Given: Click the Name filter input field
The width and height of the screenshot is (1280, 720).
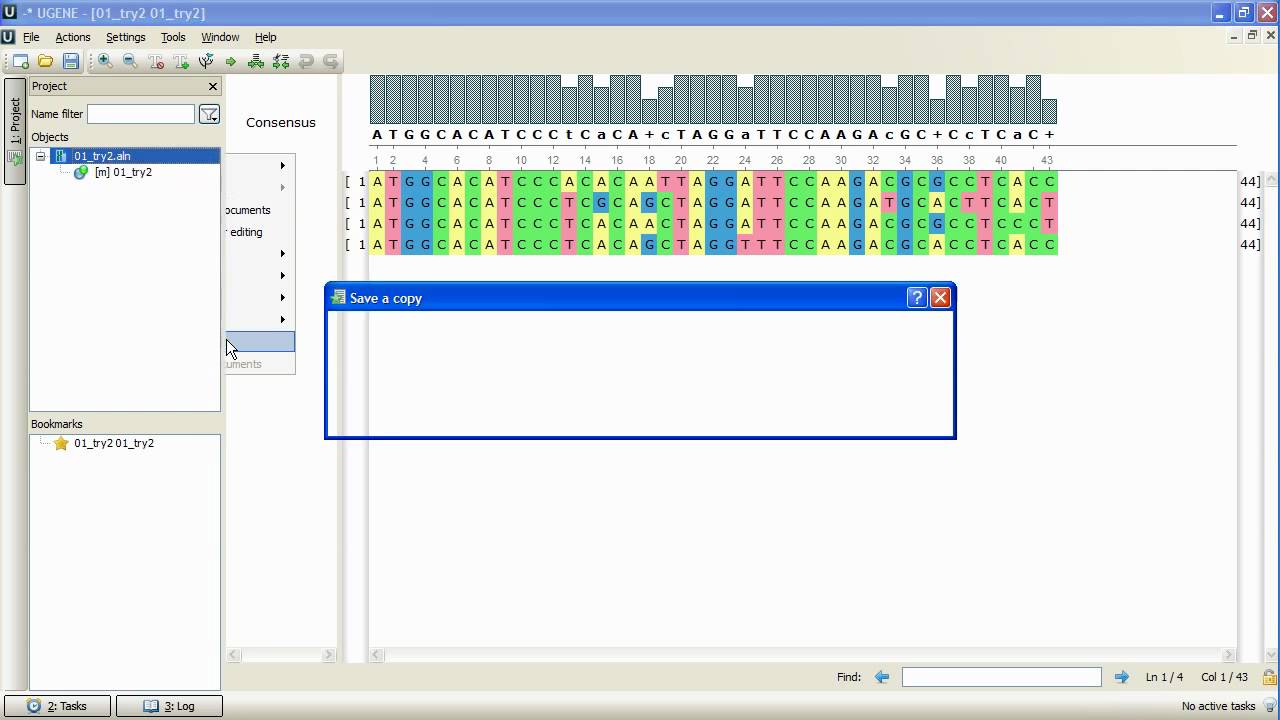Looking at the screenshot, I should (141, 114).
